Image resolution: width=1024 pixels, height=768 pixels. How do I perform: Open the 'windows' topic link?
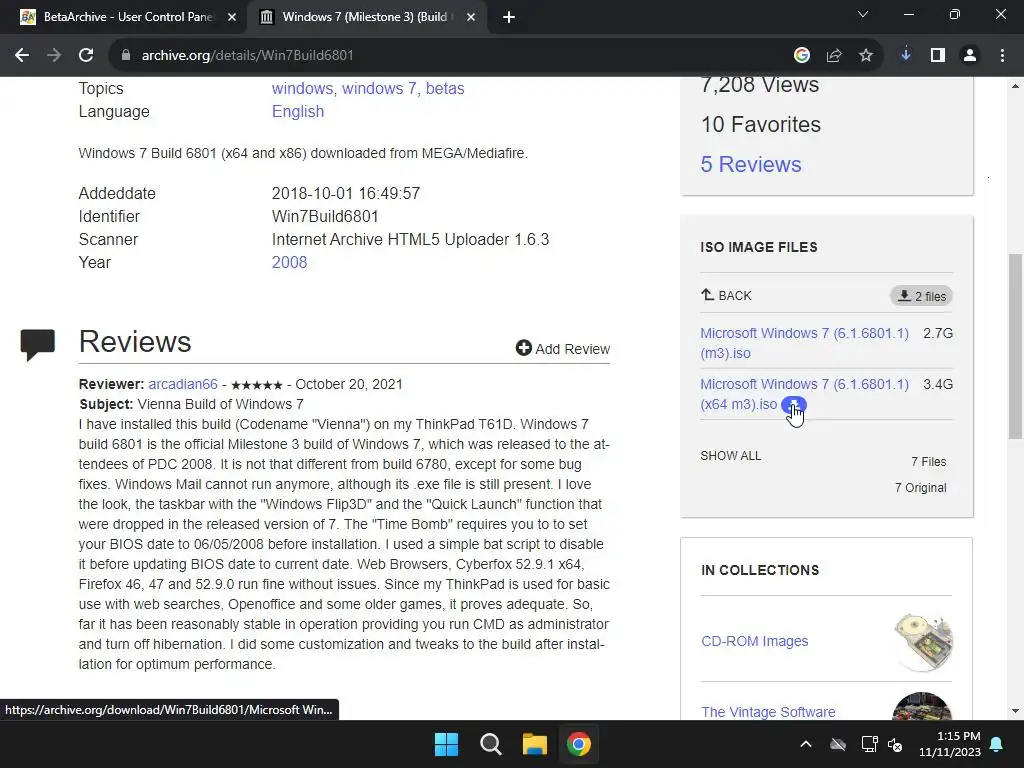302,88
